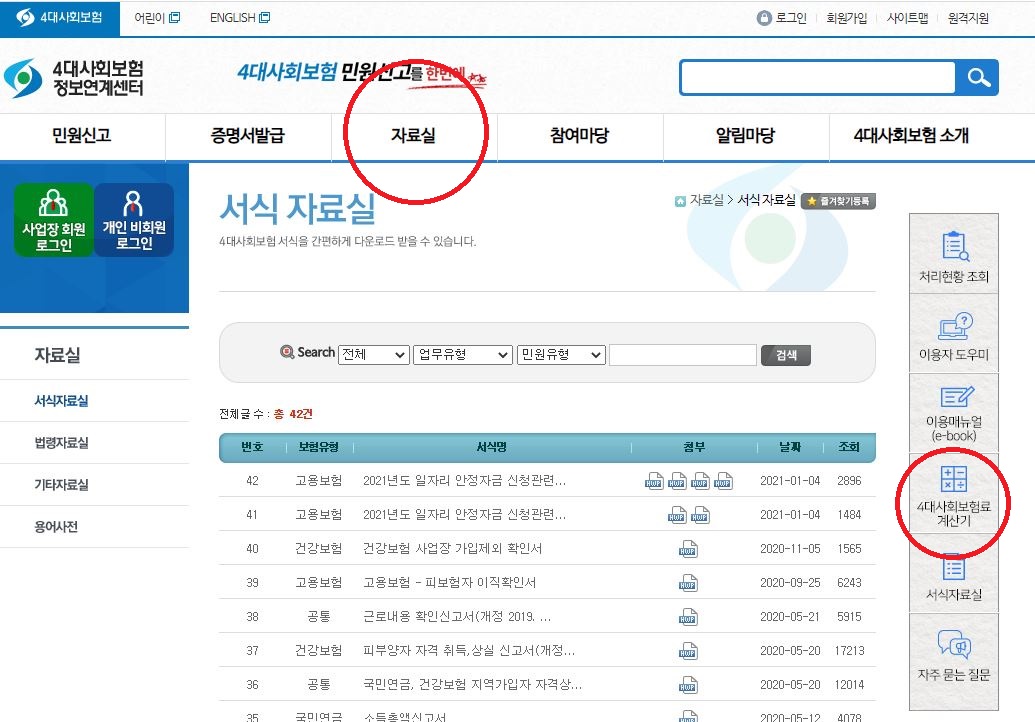Open 4대사회보험 소개 main menu
This screenshot has height=722, width=1035.
click(x=912, y=136)
